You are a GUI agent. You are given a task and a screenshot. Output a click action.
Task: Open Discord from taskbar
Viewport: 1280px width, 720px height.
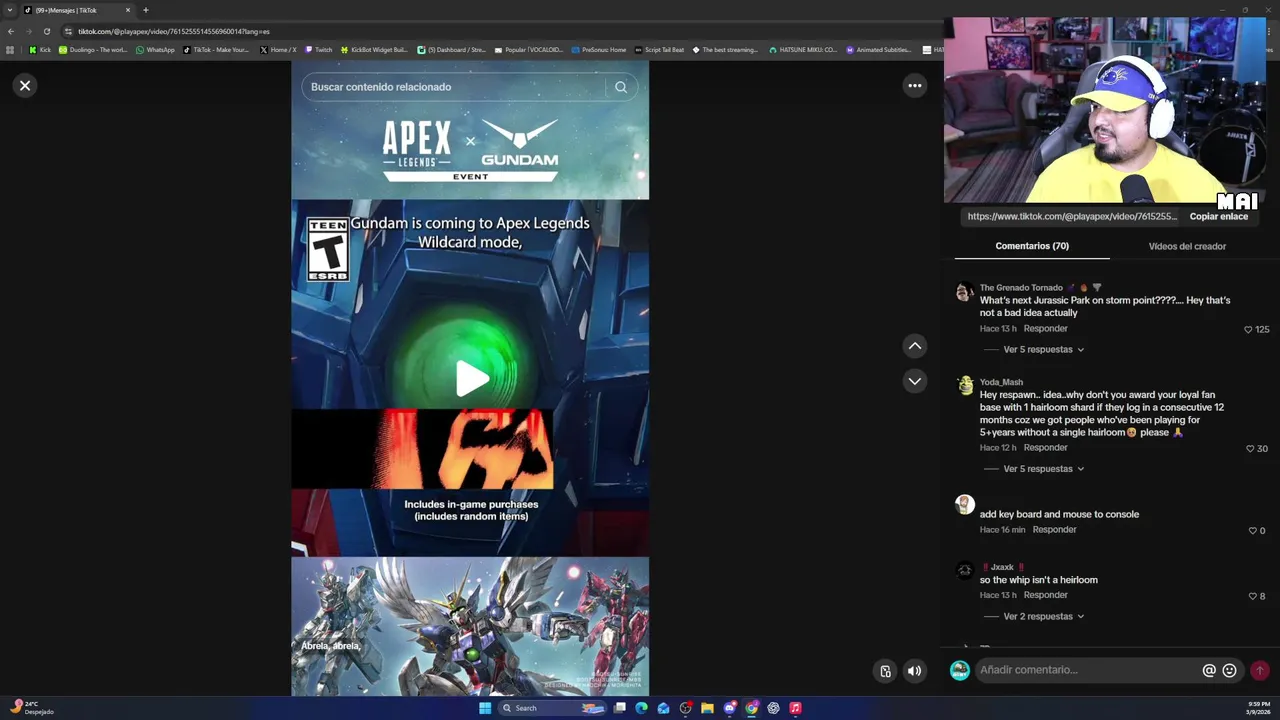(x=729, y=708)
